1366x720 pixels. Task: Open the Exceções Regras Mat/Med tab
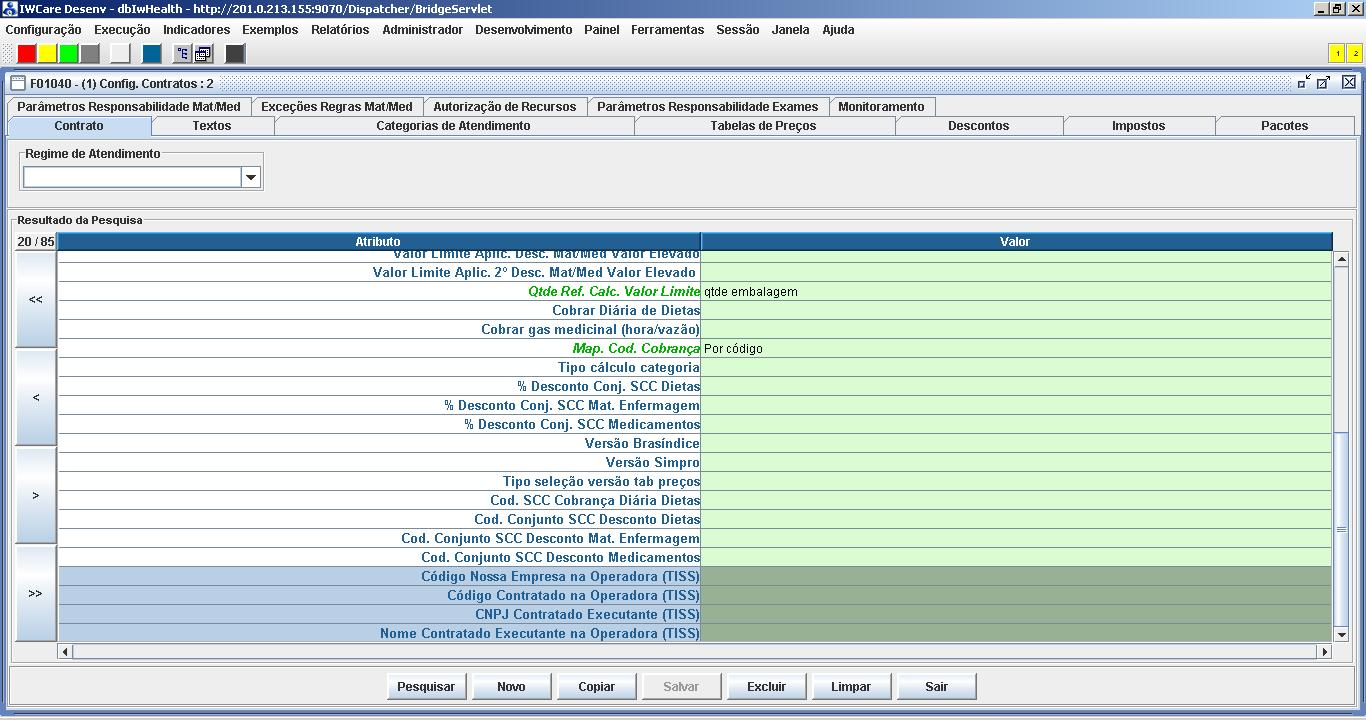pos(336,107)
